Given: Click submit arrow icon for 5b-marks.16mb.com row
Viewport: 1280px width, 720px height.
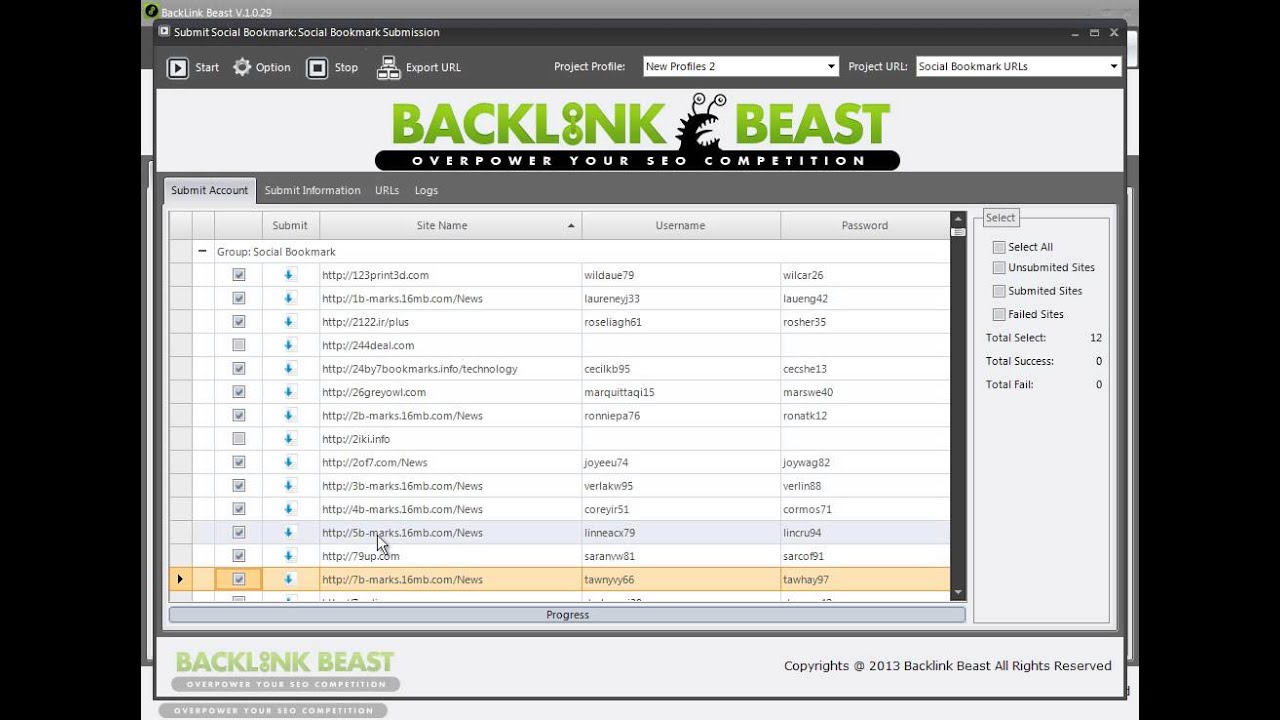Looking at the screenshot, I should pyautogui.click(x=289, y=533).
